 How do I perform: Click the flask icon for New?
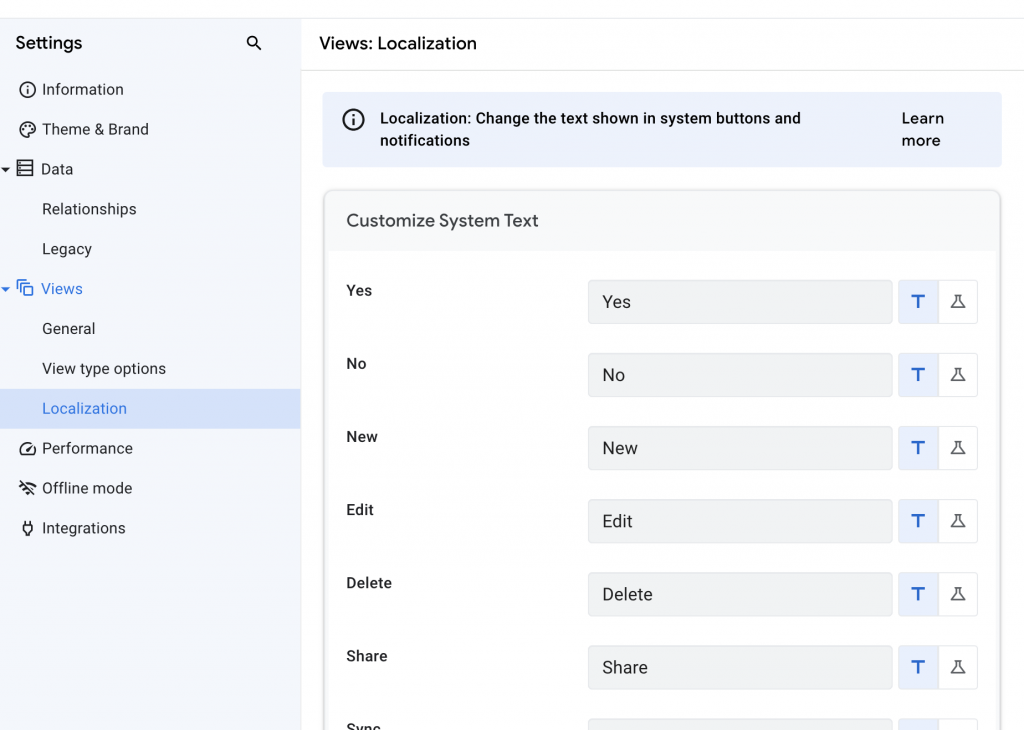(958, 448)
